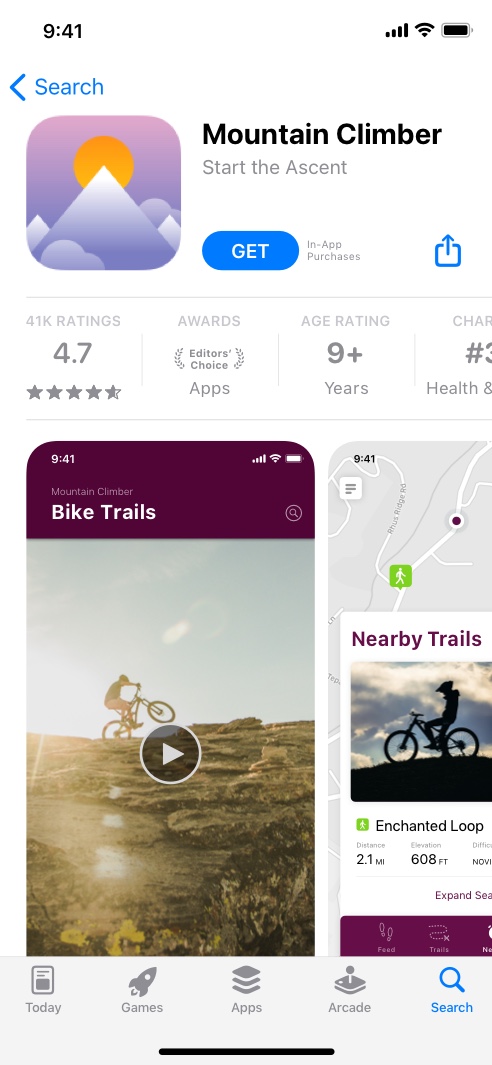Image resolution: width=492 pixels, height=1065 pixels.
Task: Play the Bike Trails preview video
Action: click(171, 754)
